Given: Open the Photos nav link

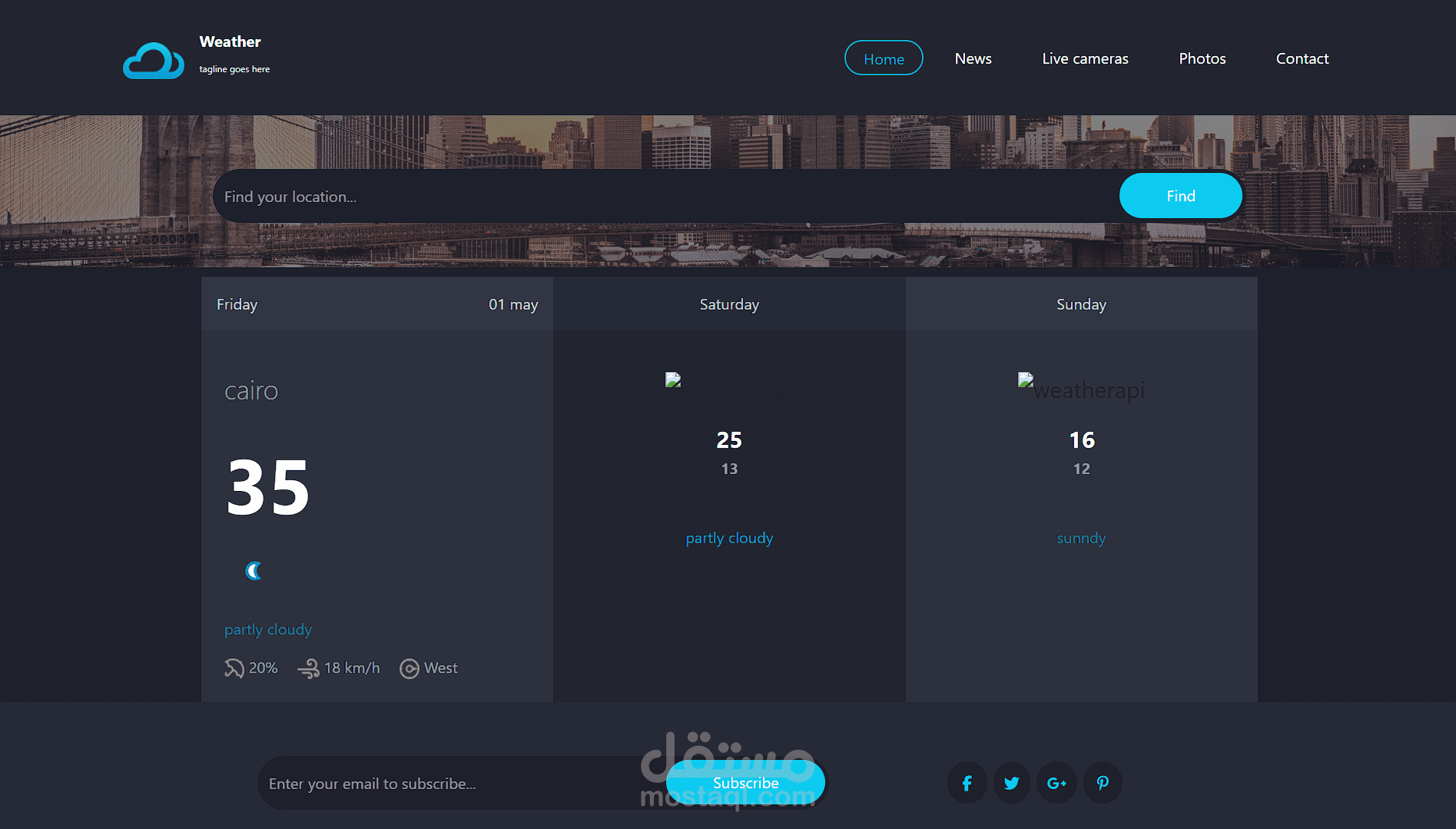Looking at the screenshot, I should tap(1202, 58).
